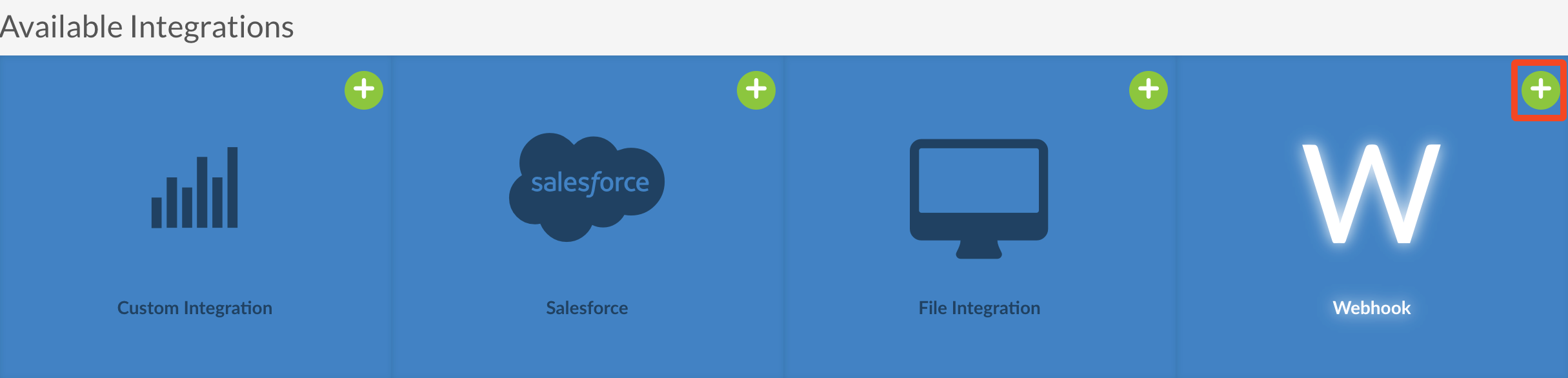Add the Webhook integration via plus icon

(1541, 90)
